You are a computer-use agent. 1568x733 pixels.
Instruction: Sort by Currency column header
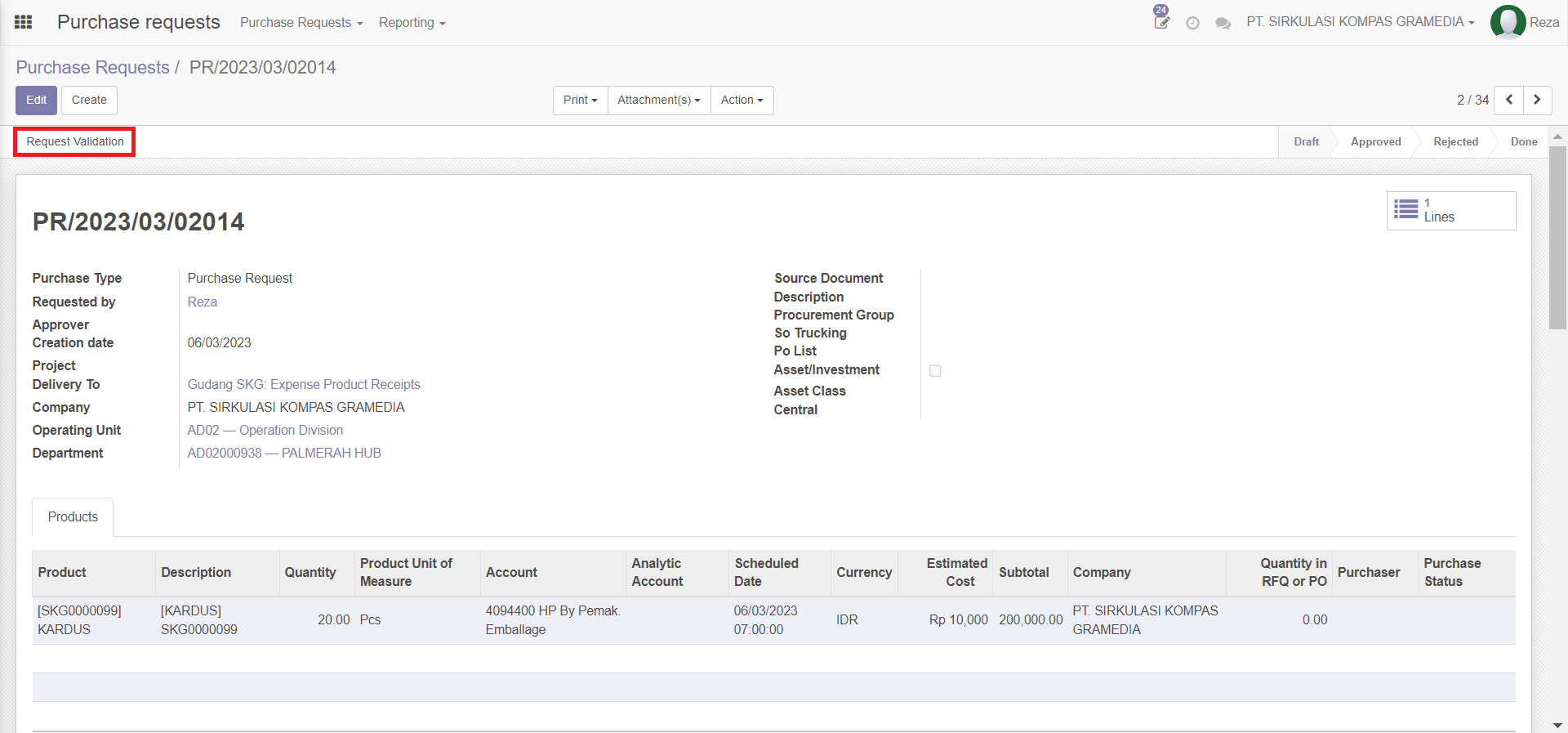pos(864,572)
